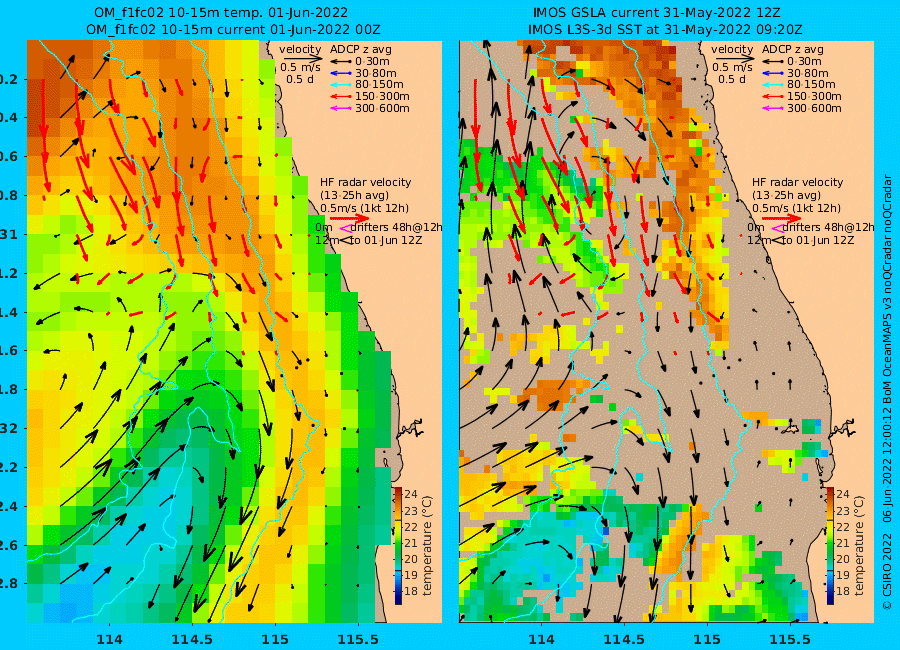Click the black velocity scale arrow in right map
The height and width of the screenshot is (650, 900).
tap(734, 58)
